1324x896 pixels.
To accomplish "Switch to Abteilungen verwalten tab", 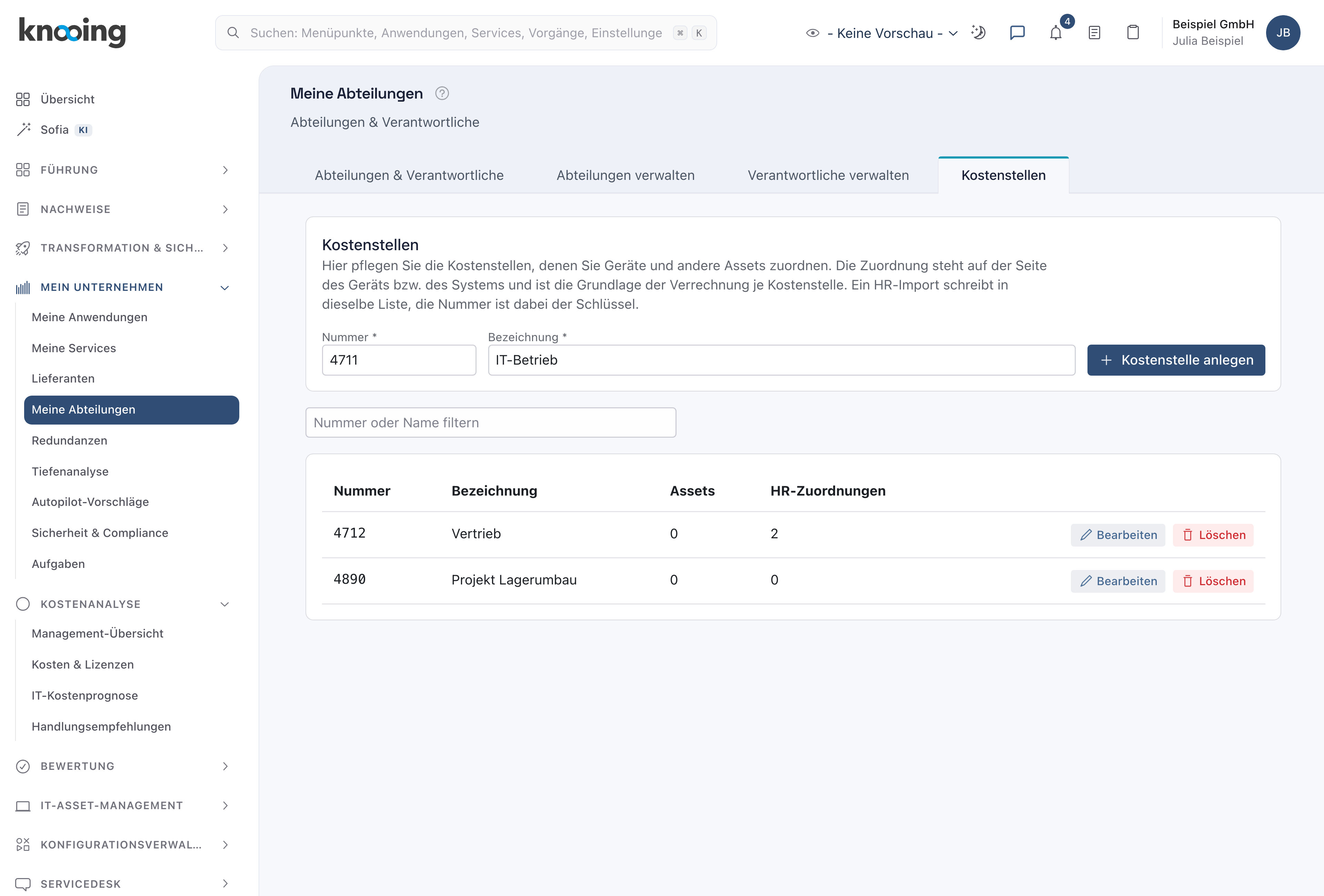I will 625,175.
